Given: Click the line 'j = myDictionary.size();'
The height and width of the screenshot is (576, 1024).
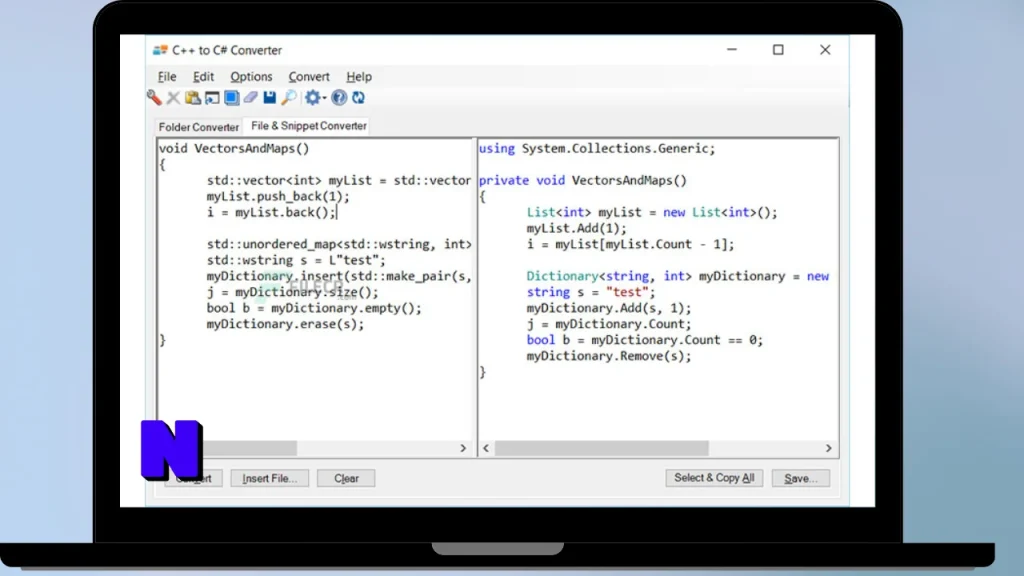Looking at the screenshot, I should click(x=293, y=292).
